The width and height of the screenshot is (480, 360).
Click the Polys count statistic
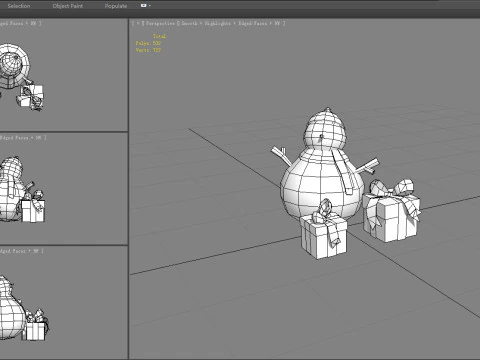(148, 43)
